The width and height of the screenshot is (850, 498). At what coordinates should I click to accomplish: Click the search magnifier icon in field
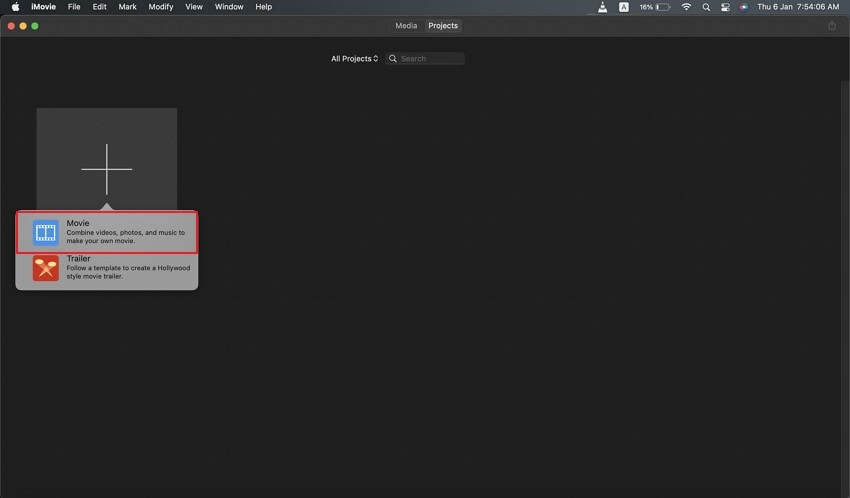(x=393, y=59)
